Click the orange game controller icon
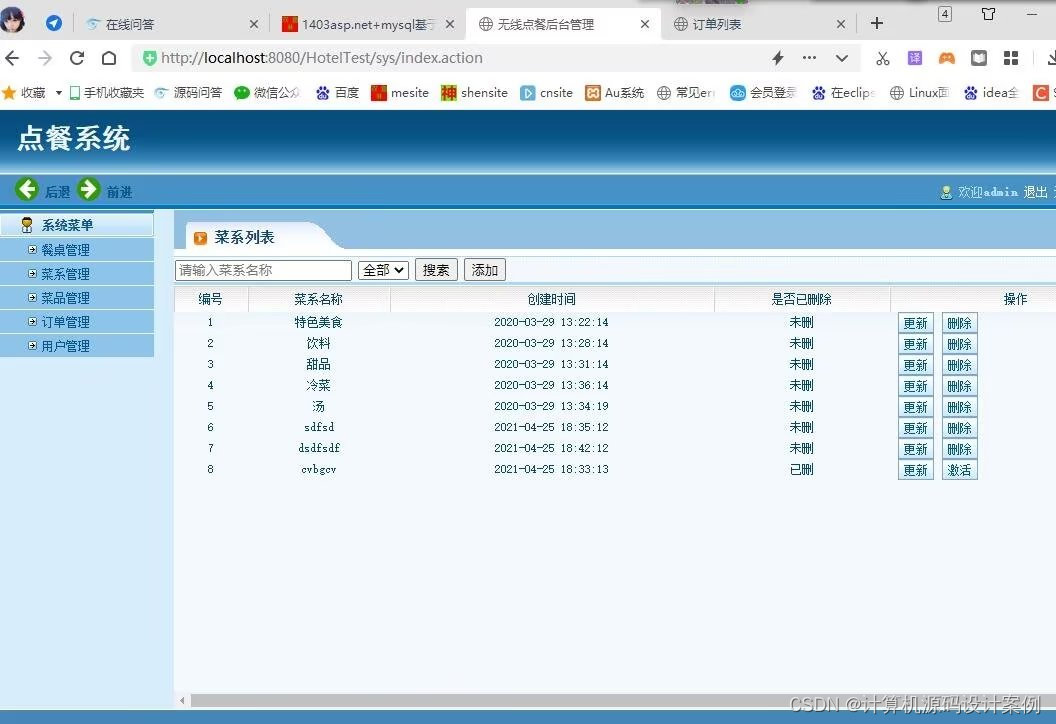 (x=947, y=59)
